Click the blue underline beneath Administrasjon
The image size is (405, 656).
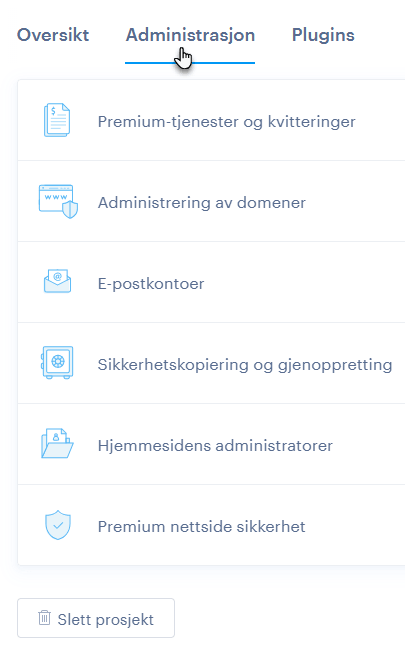[x=190, y=63]
